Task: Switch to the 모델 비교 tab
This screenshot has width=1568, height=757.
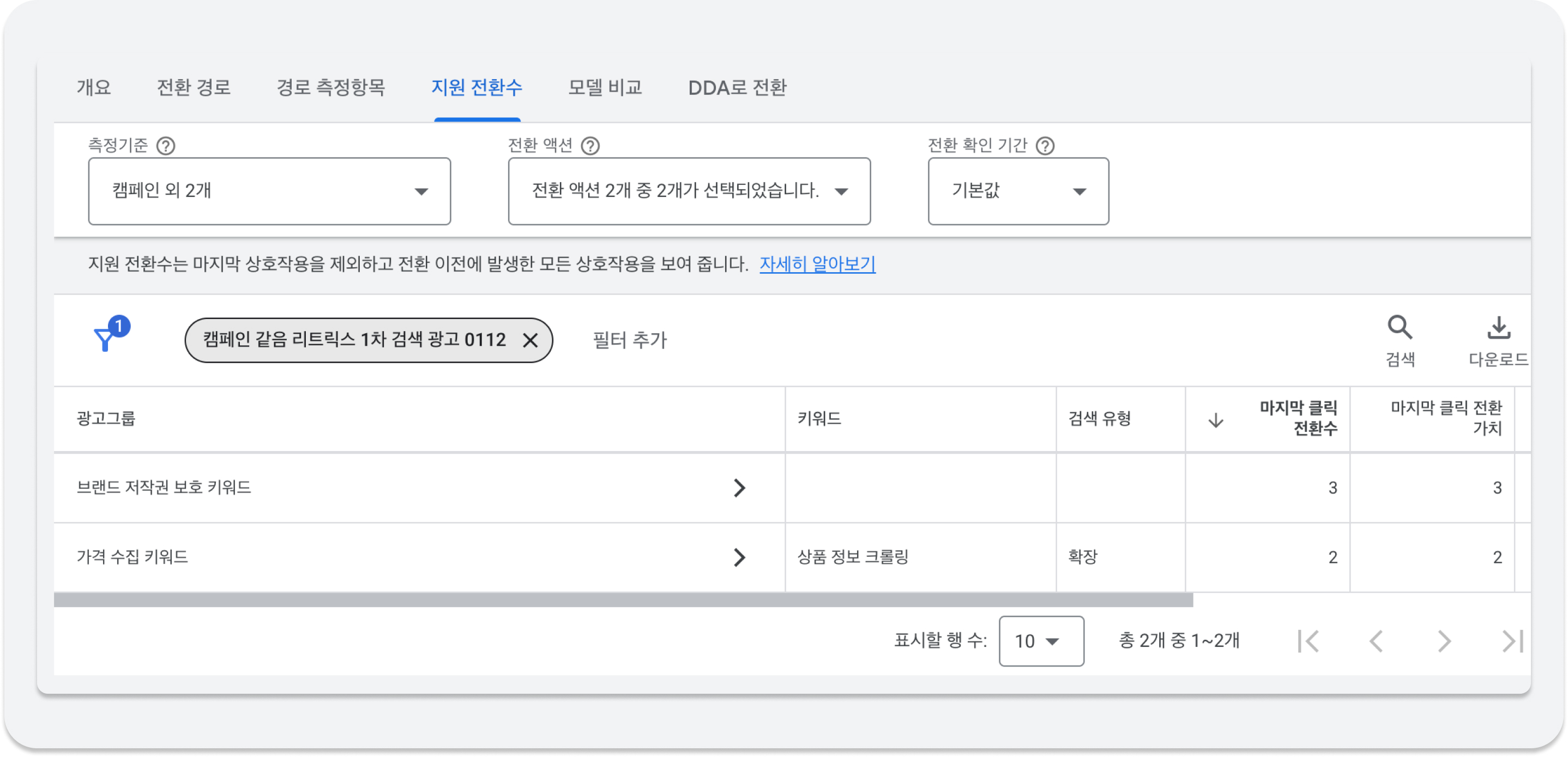Action: tap(605, 88)
